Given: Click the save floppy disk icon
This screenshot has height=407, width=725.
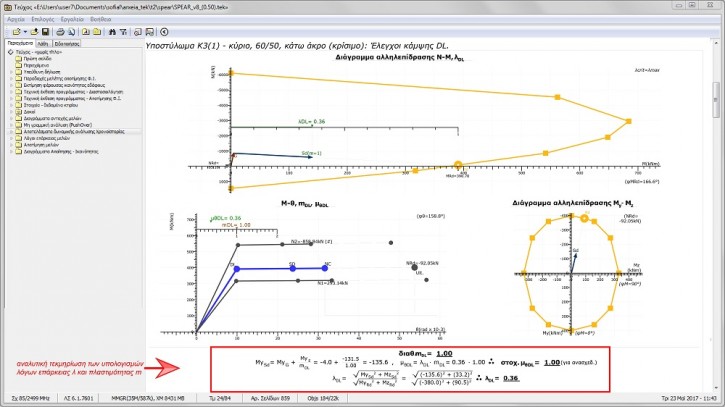Looking at the screenshot, I should pyautogui.click(x=45, y=32).
